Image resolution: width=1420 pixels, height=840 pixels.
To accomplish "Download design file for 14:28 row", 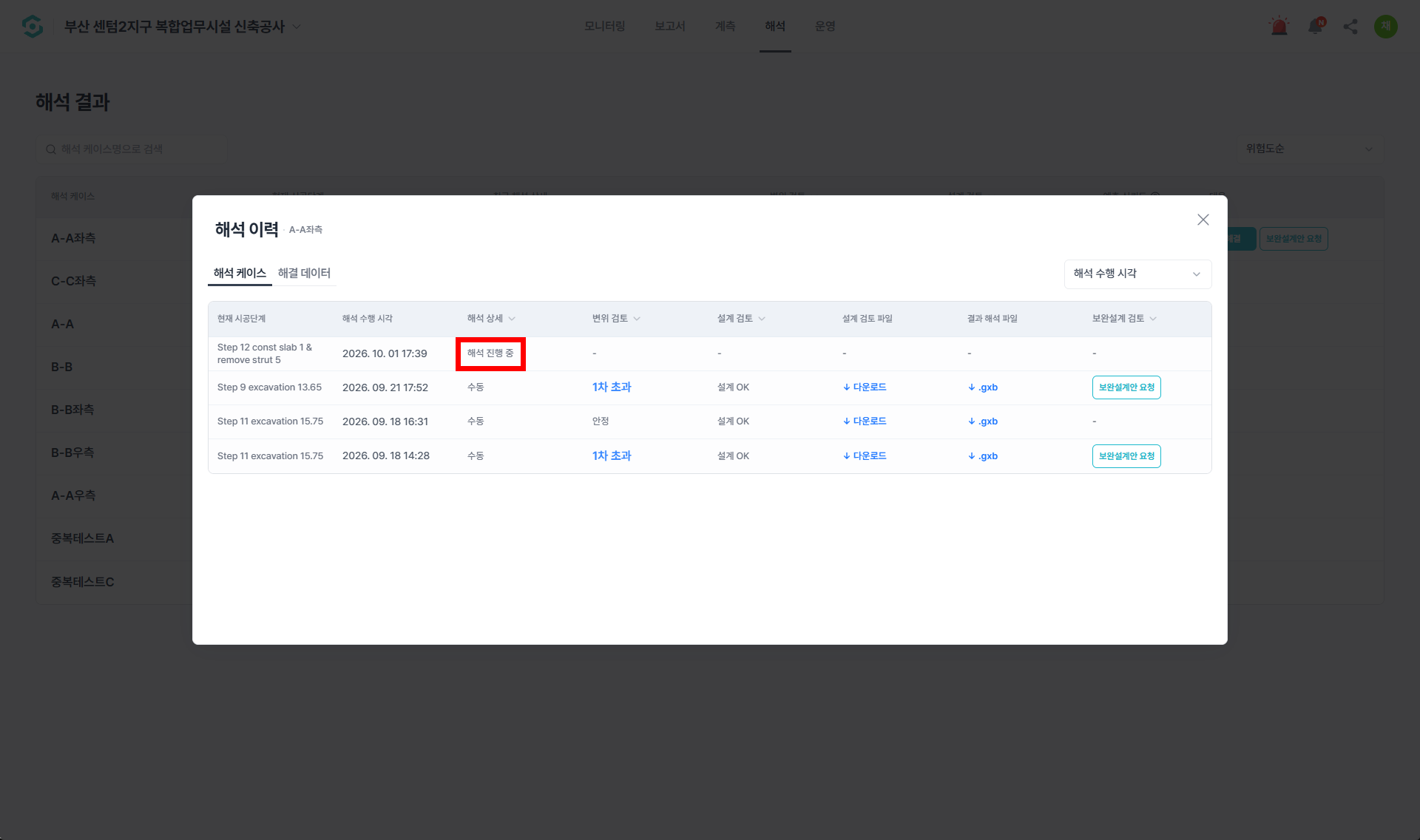I will point(865,456).
